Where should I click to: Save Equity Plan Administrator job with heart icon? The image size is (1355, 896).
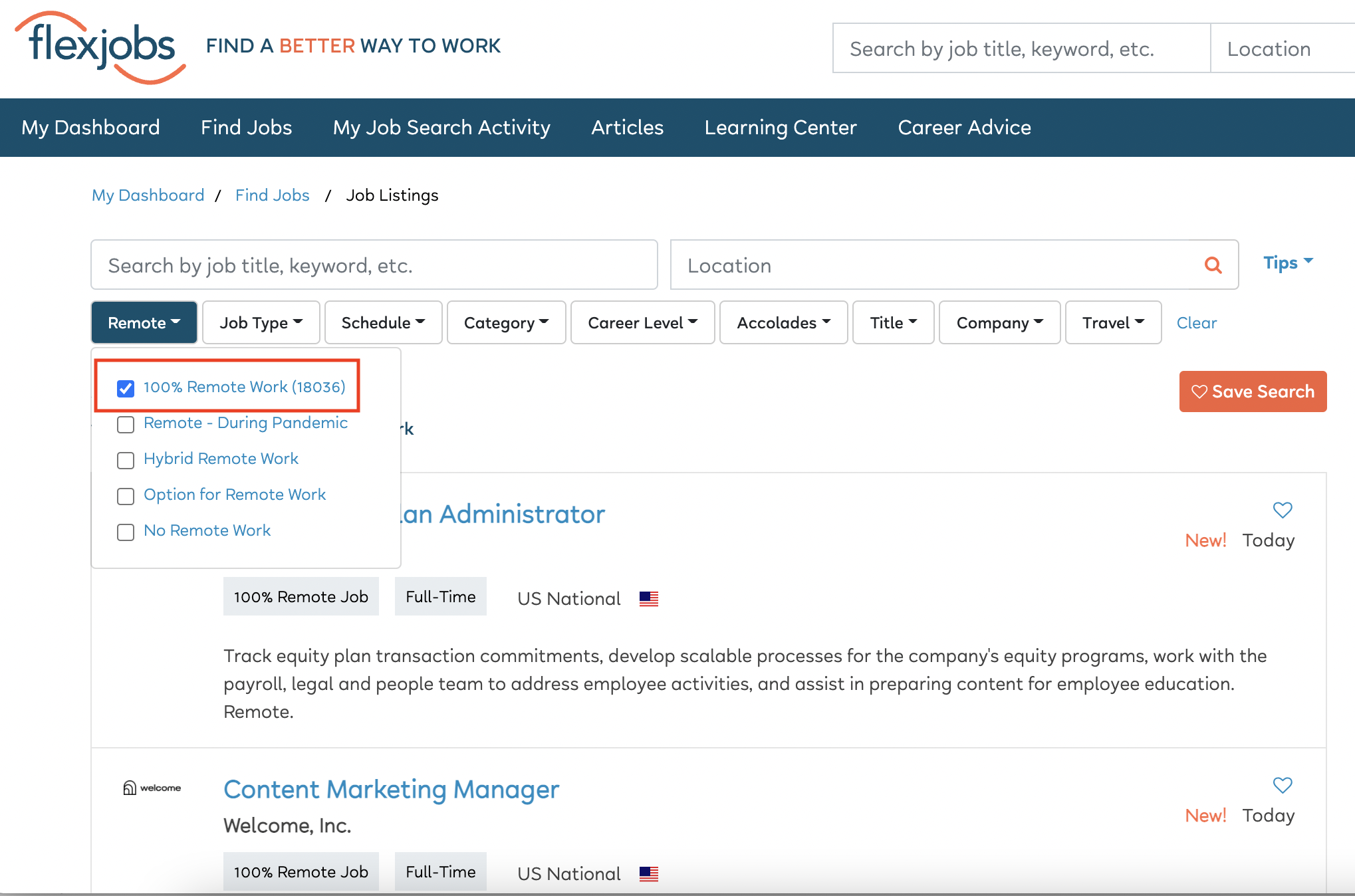point(1282,510)
